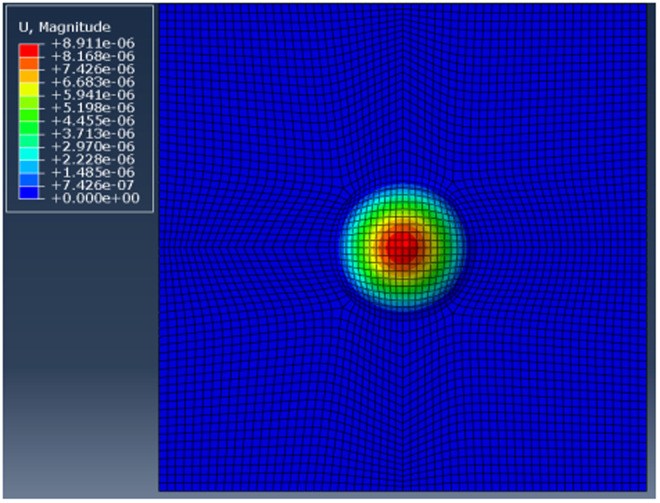Click the legend value +2.970e-06
Viewport: 660px width, 503px height.
point(93,146)
